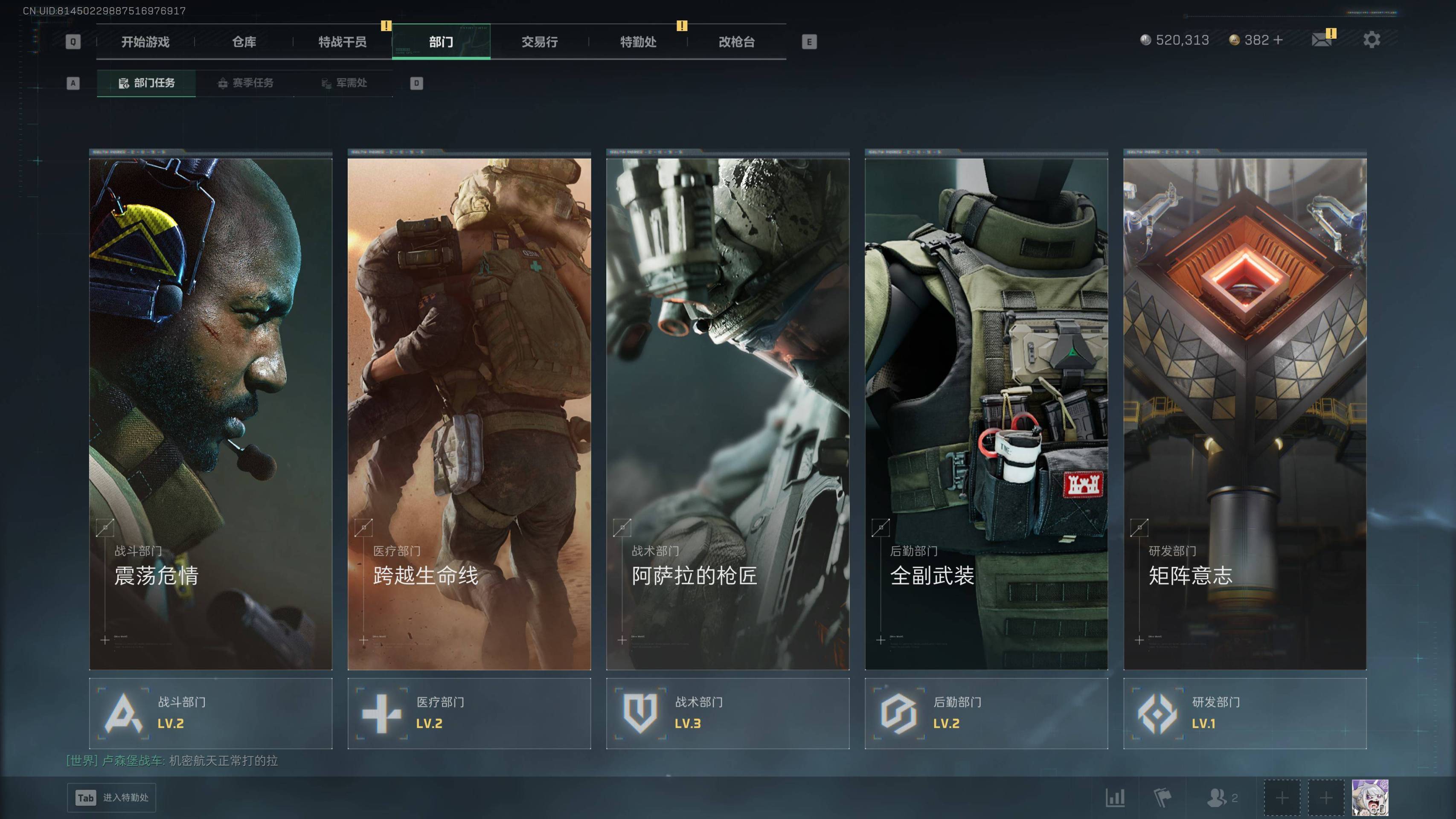
Task: Open the 全副武装 logistics department card
Action: click(986, 412)
